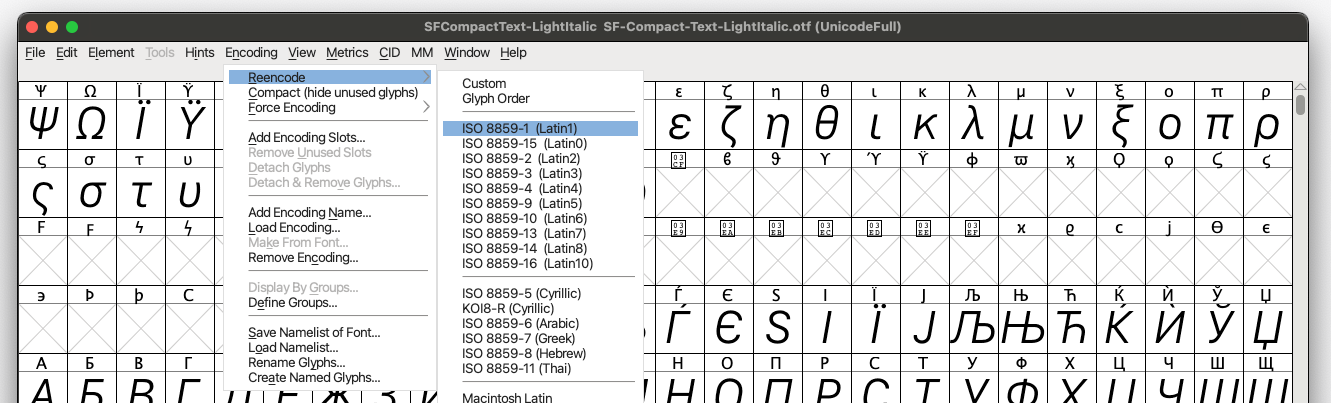Viewport: 1331px width, 403px height.
Task: Expand the Reencode submenu arrow
Action: tap(427, 77)
